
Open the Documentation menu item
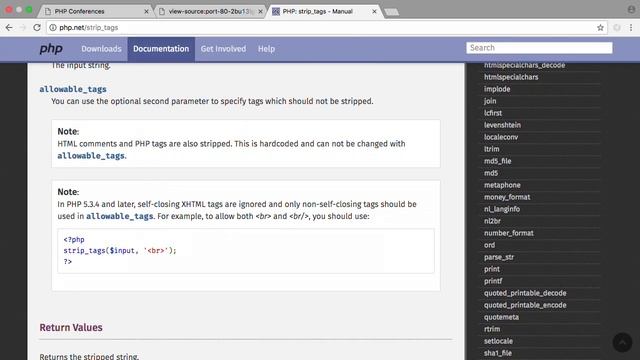[x=161, y=49]
